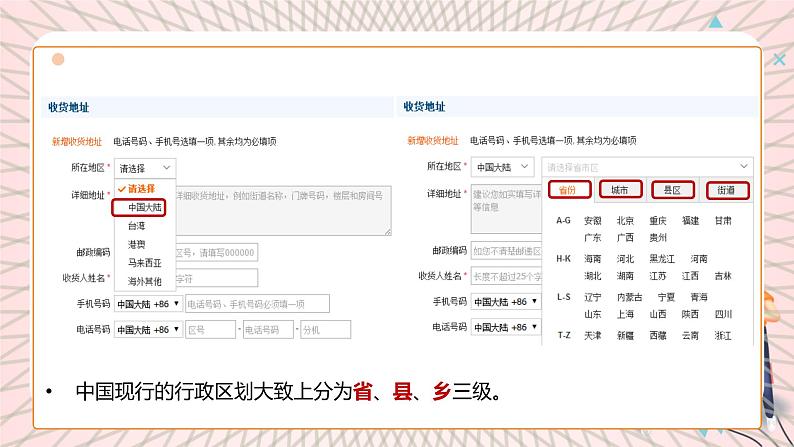794x447 pixels.
Task: Select 青海 province
Action: pos(699,297)
